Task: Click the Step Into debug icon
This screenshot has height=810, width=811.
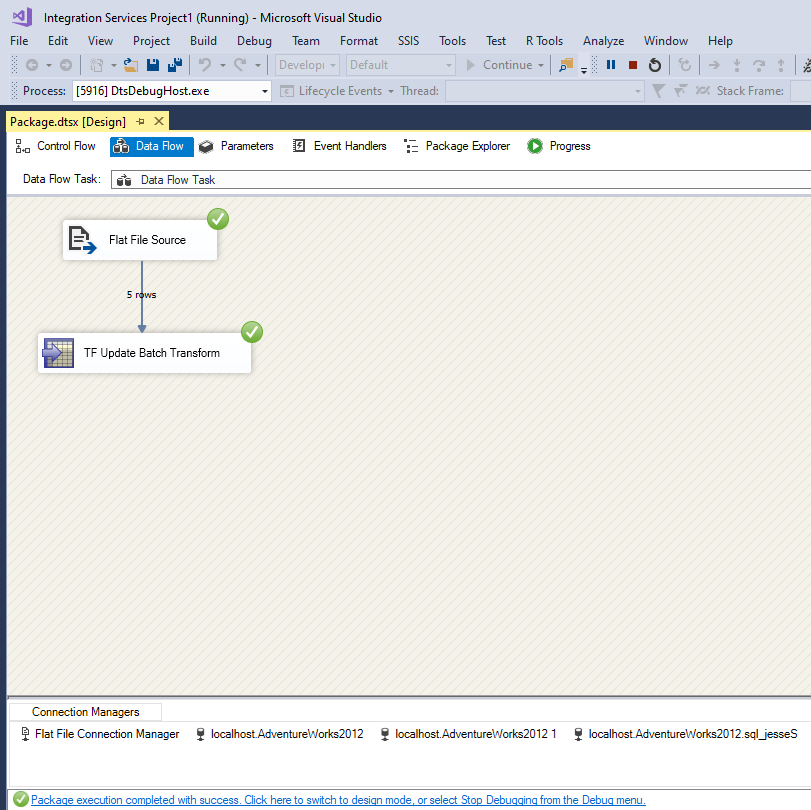Action: tap(735, 65)
